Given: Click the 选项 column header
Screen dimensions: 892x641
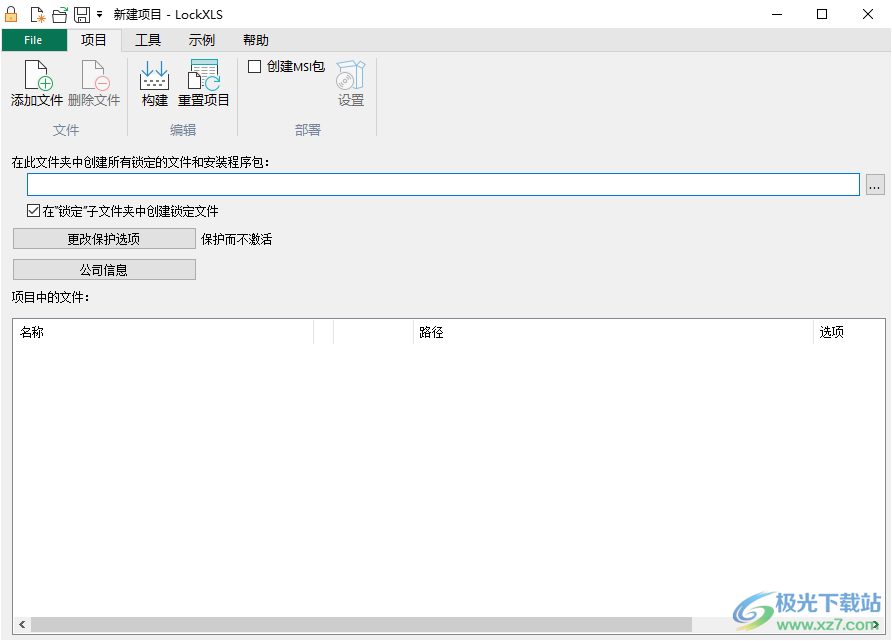Looking at the screenshot, I should point(849,332).
